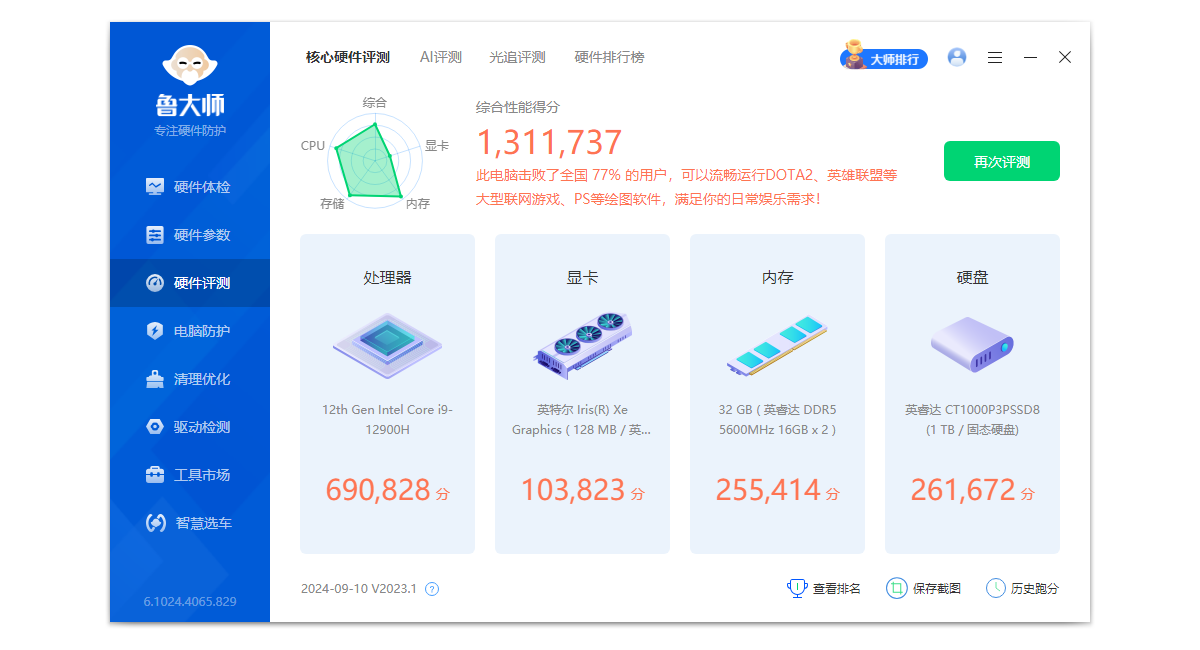Open the 大师排行 ranking badge
The width and height of the screenshot is (1200, 650).
[884, 57]
